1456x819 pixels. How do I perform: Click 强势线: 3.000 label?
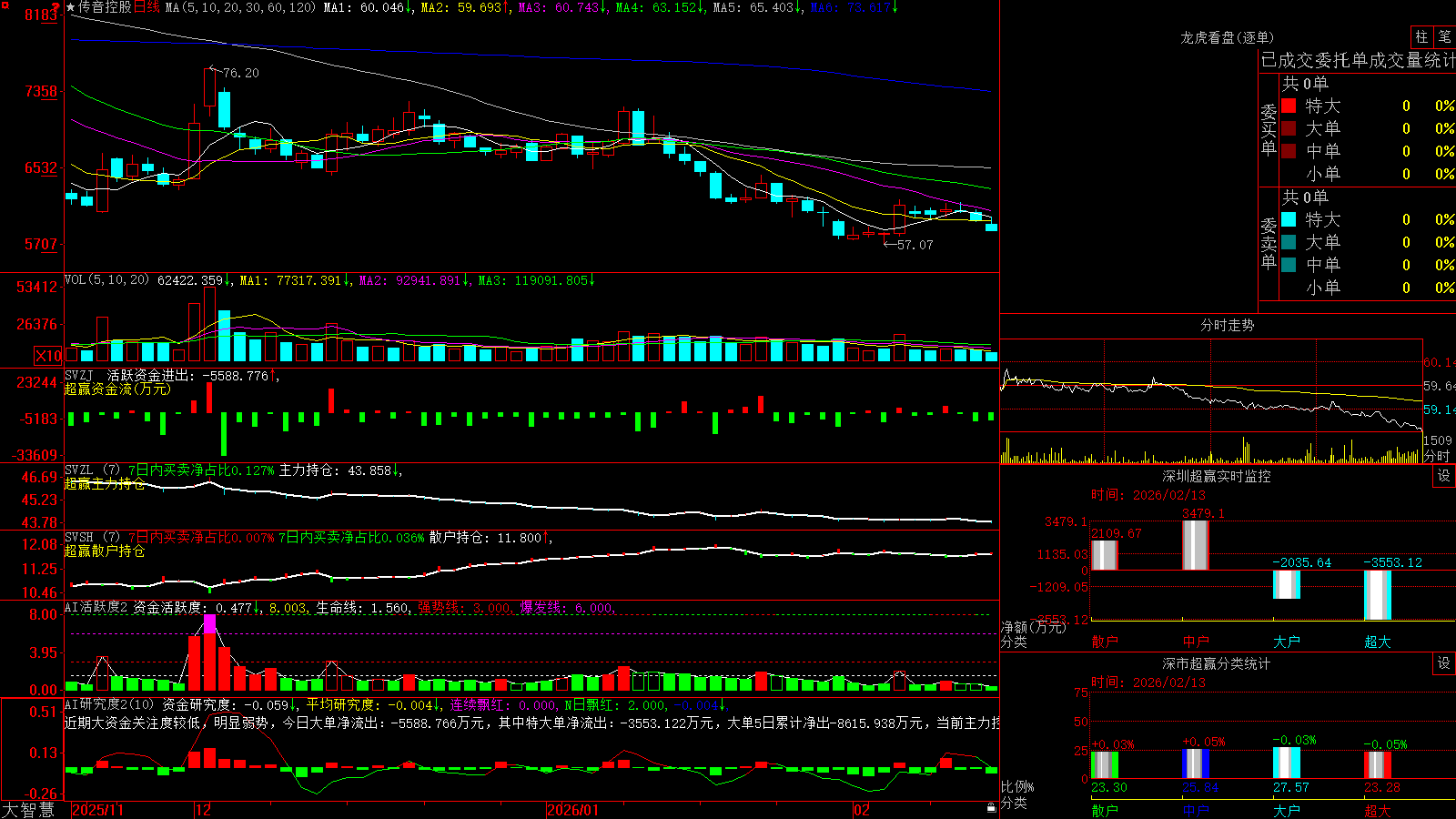465,608
